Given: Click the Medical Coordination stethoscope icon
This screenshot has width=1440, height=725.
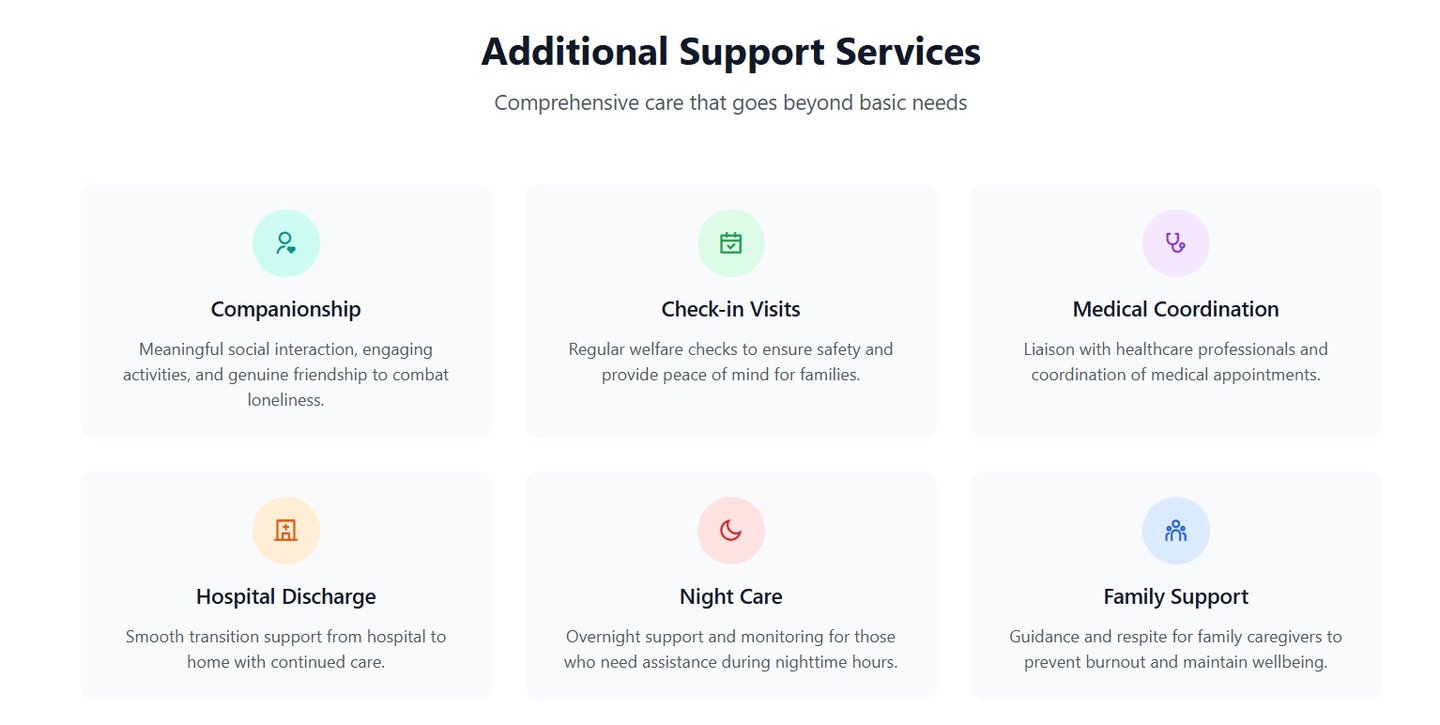Looking at the screenshot, I should pyautogui.click(x=1176, y=243).
